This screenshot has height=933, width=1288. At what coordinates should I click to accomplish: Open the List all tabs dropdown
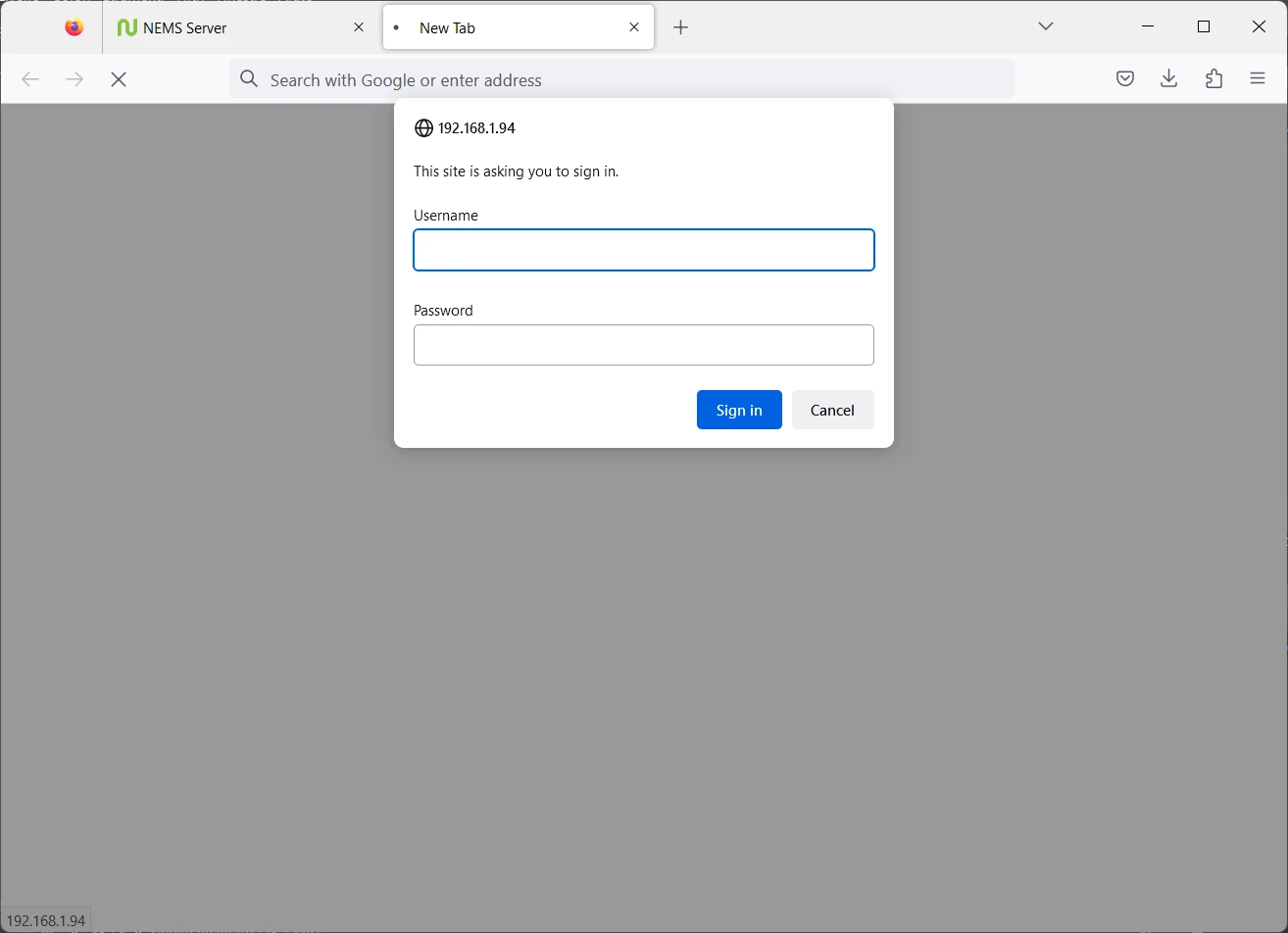tap(1046, 26)
